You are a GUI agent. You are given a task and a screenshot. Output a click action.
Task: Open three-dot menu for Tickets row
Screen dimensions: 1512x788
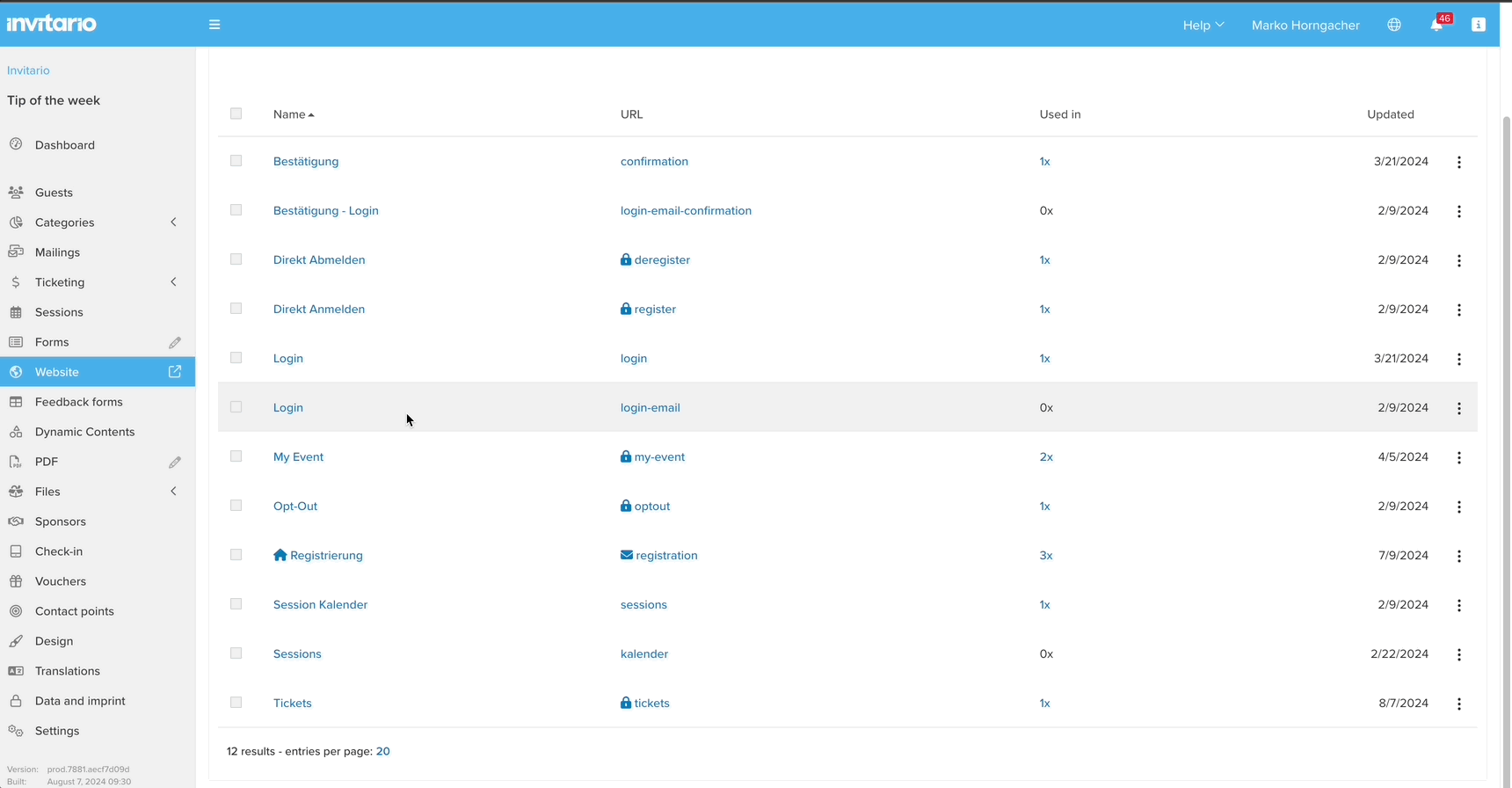[1459, 704]
